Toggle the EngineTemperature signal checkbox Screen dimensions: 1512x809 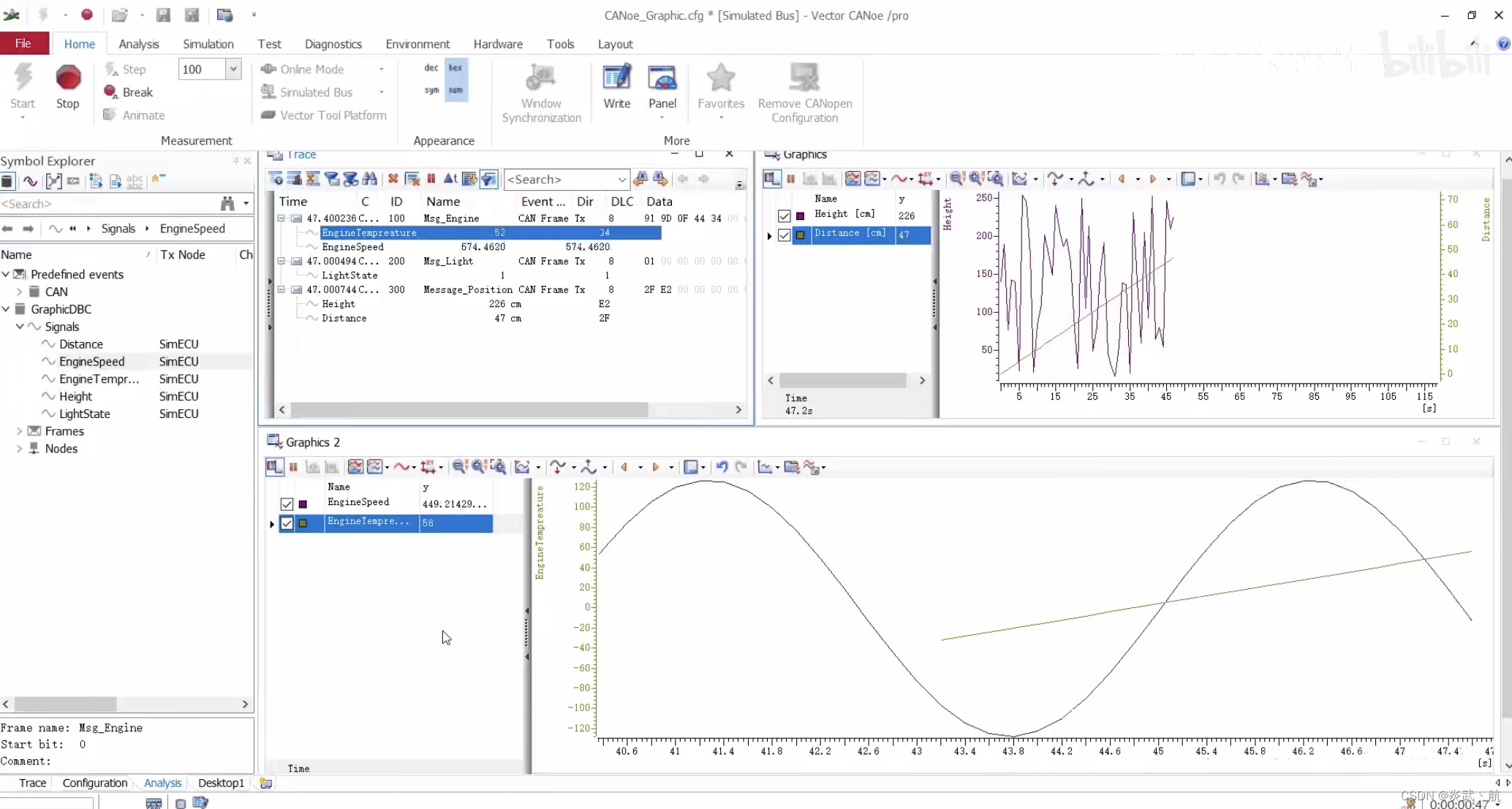tap(287, 523)
